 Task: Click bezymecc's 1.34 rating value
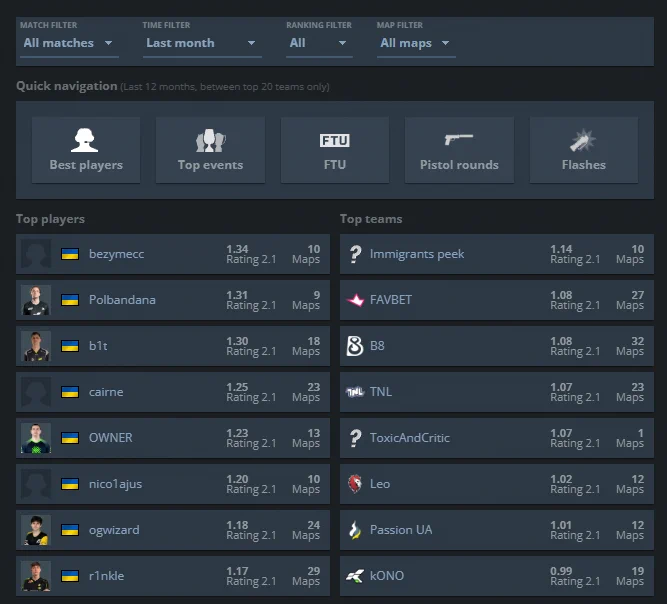click(x=237, y=249)
